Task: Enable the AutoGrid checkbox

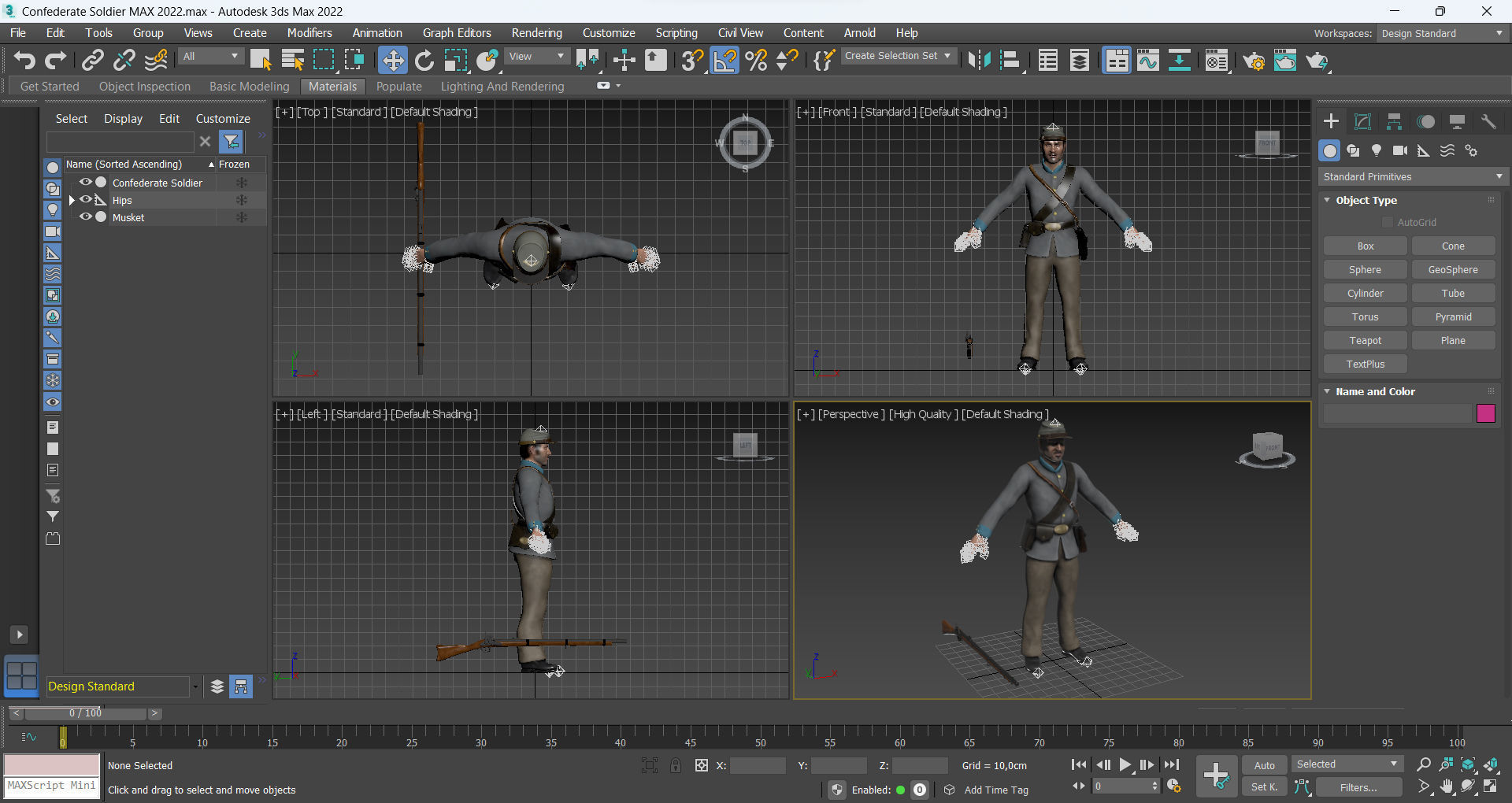Action: click(1388, 223)
